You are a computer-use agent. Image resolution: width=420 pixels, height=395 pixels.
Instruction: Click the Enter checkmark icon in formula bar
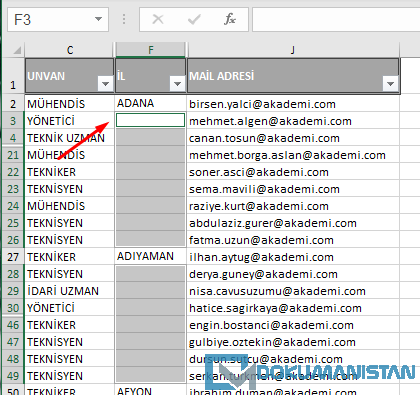point(194,19)
